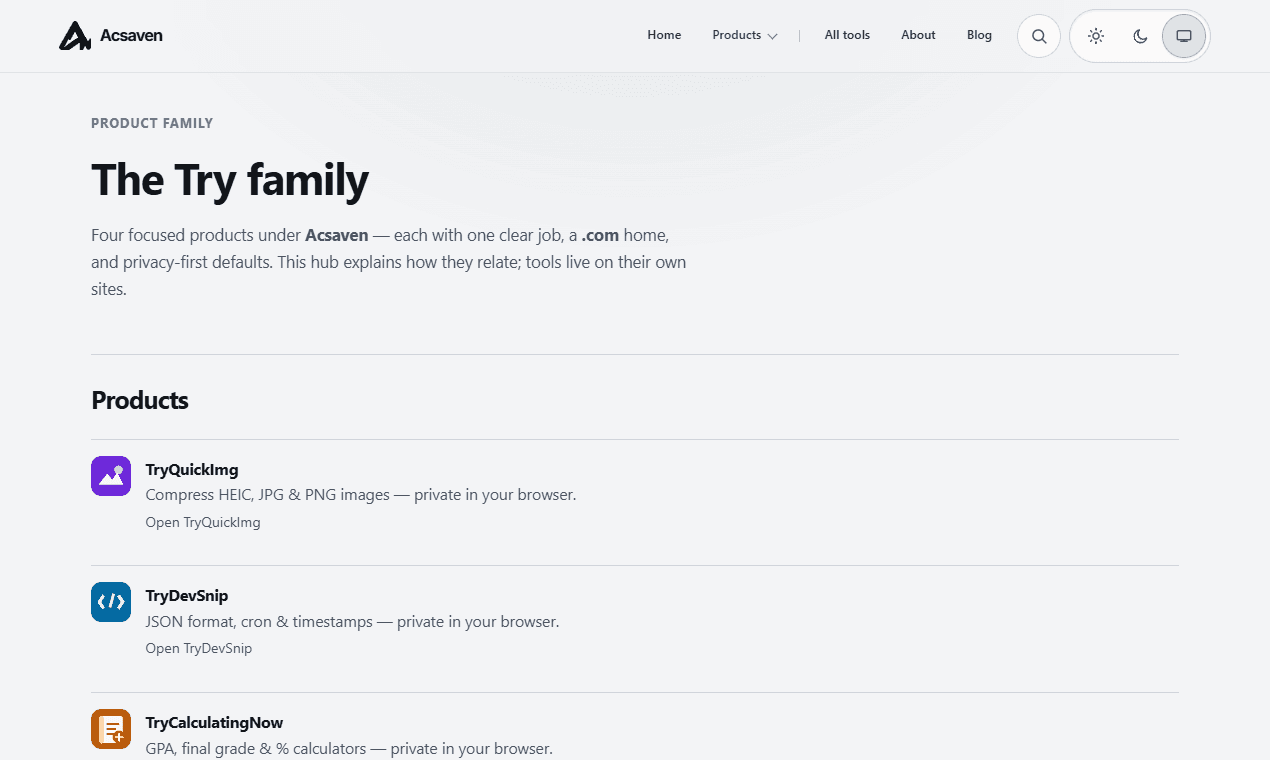
Task: Expand the Products dropdown menu
Action: [744, 35]
